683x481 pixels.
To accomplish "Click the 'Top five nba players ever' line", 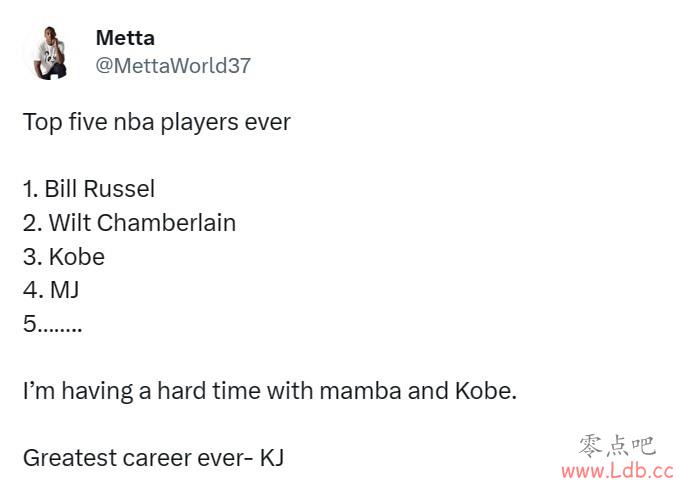I will click(156, 122).
